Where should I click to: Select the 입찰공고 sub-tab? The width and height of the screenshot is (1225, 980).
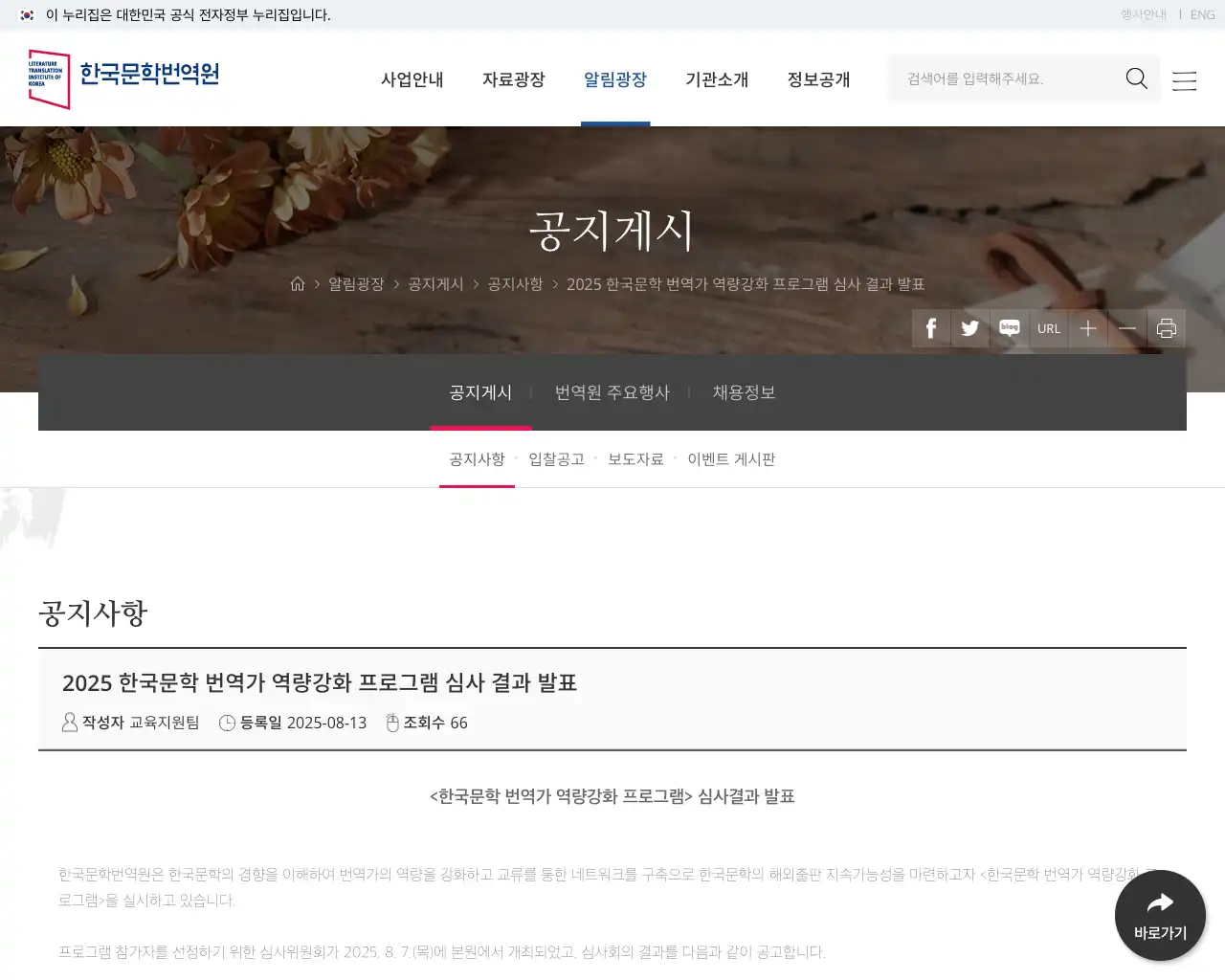click(x=557, y=458)
